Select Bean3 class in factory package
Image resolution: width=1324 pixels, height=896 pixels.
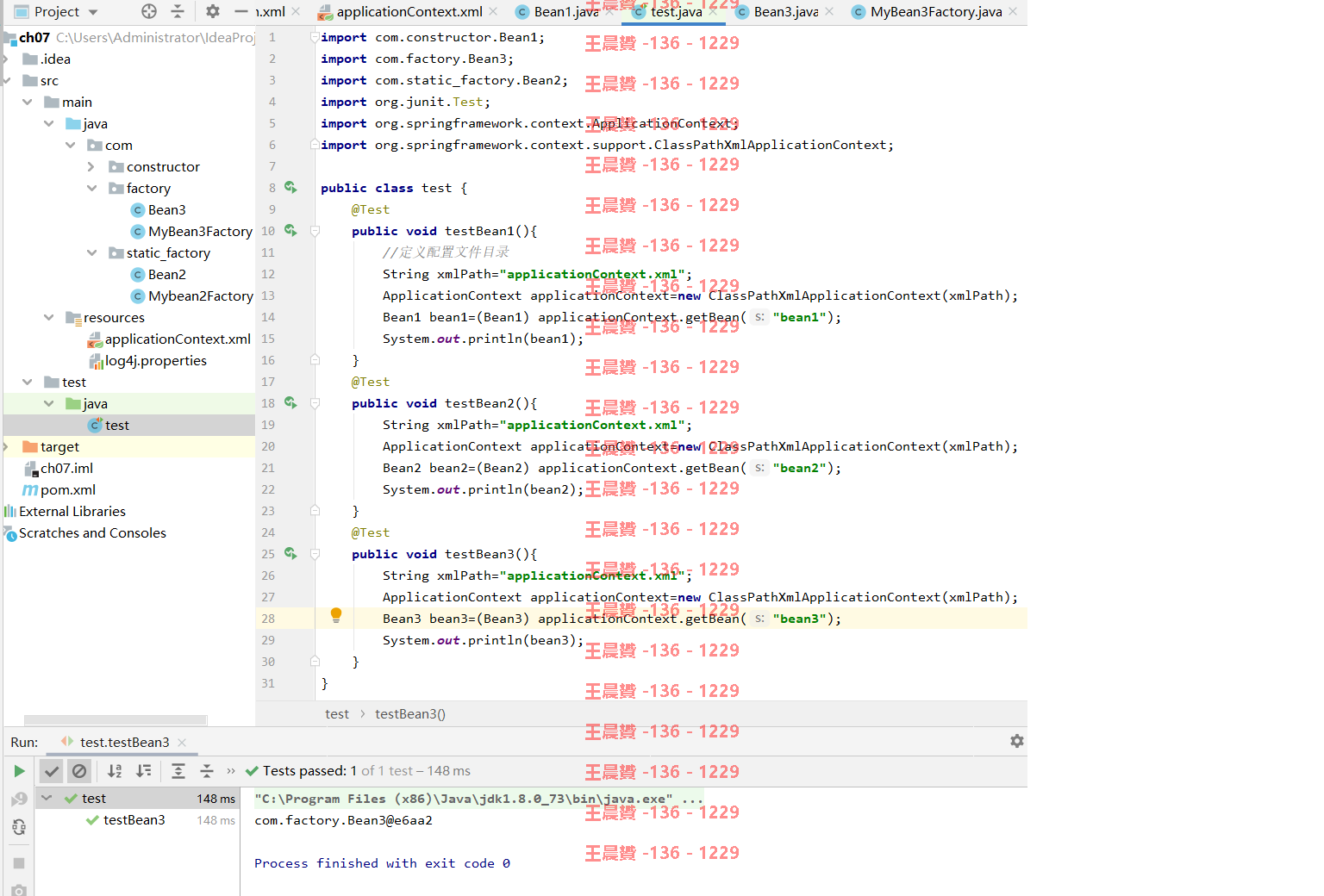(158, 209)
